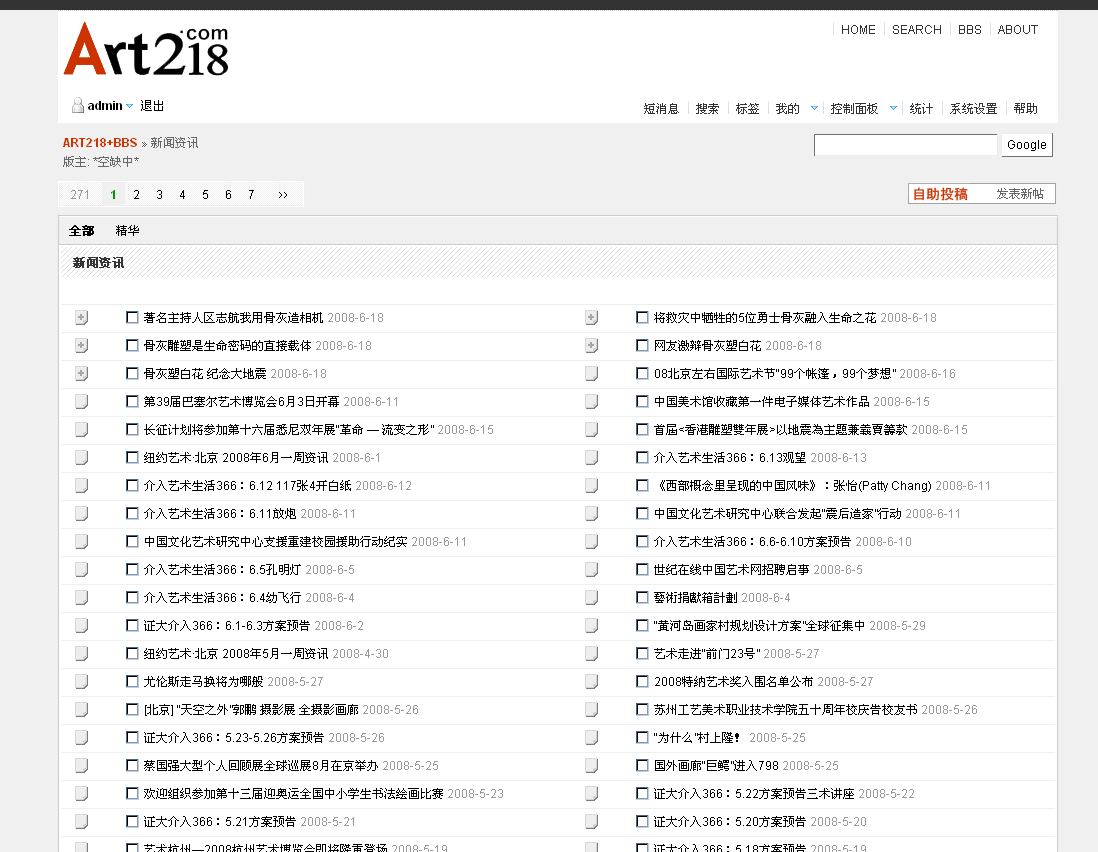Click folder icon beside 藝術捐獻箱計劃

click(591, 598)
